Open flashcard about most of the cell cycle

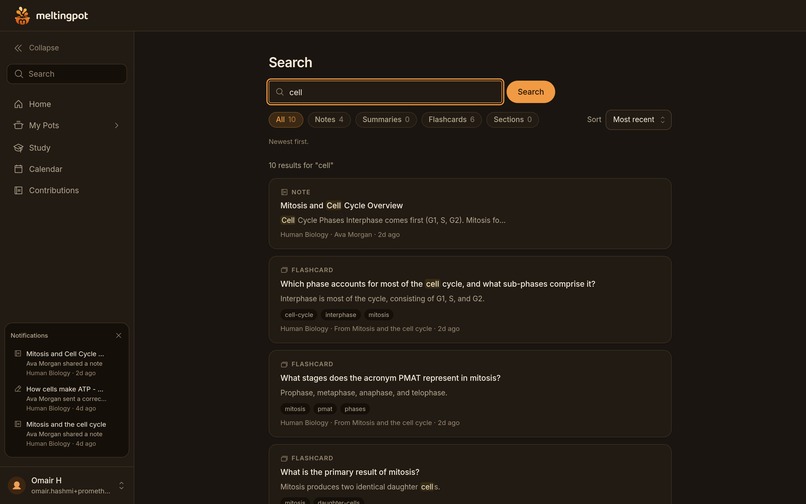click(x=437, y=284)
